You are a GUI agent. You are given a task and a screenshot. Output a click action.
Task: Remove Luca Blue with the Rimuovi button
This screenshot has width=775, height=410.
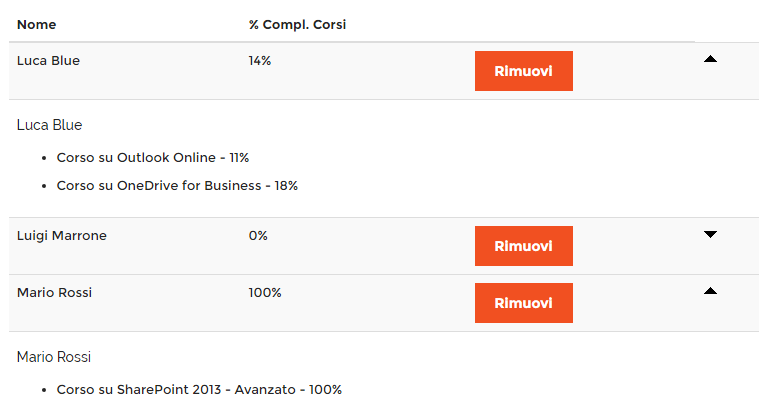[524, 71]
